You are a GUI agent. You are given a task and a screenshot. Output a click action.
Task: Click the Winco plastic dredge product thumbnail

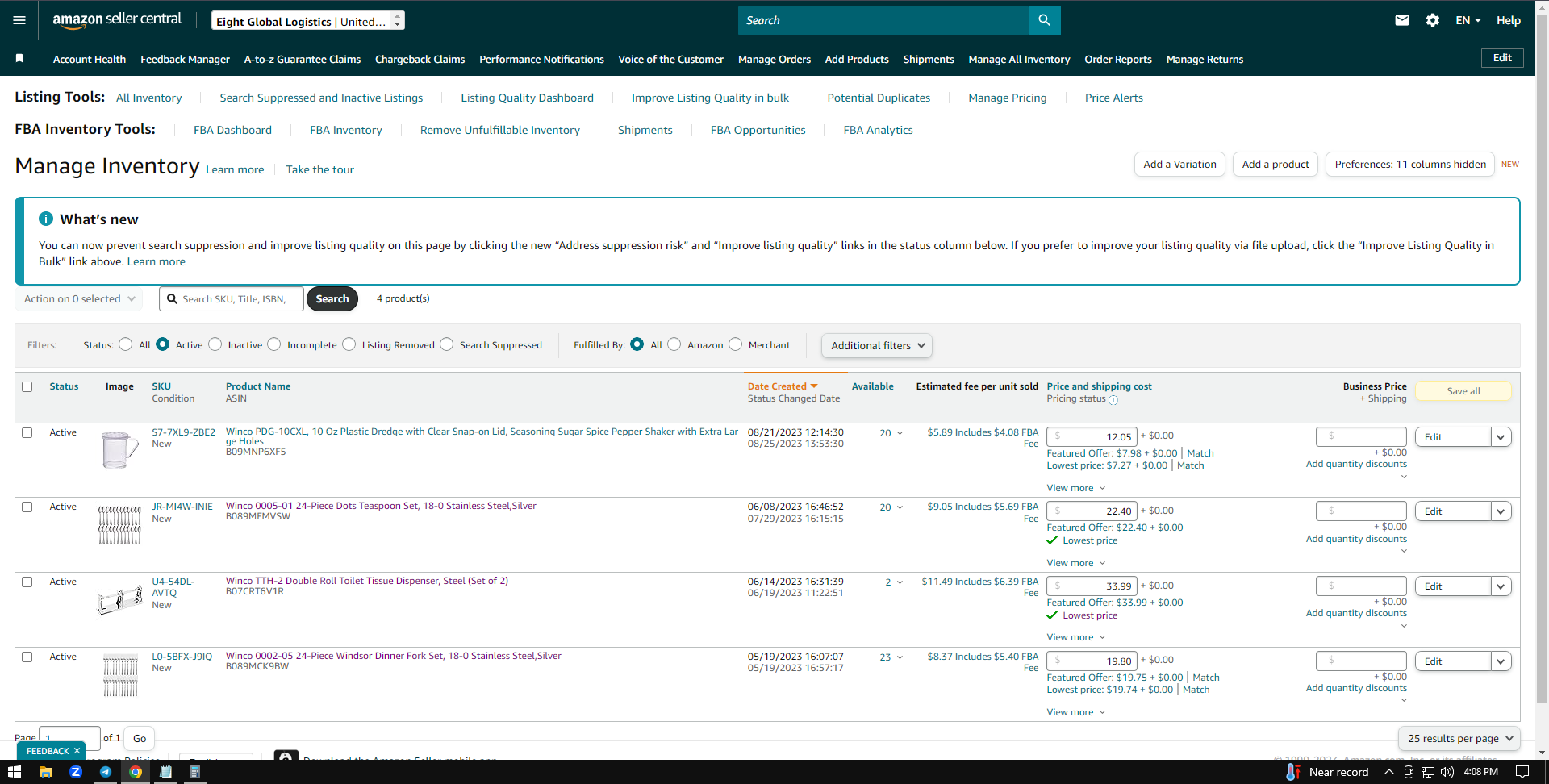(119, 450)
